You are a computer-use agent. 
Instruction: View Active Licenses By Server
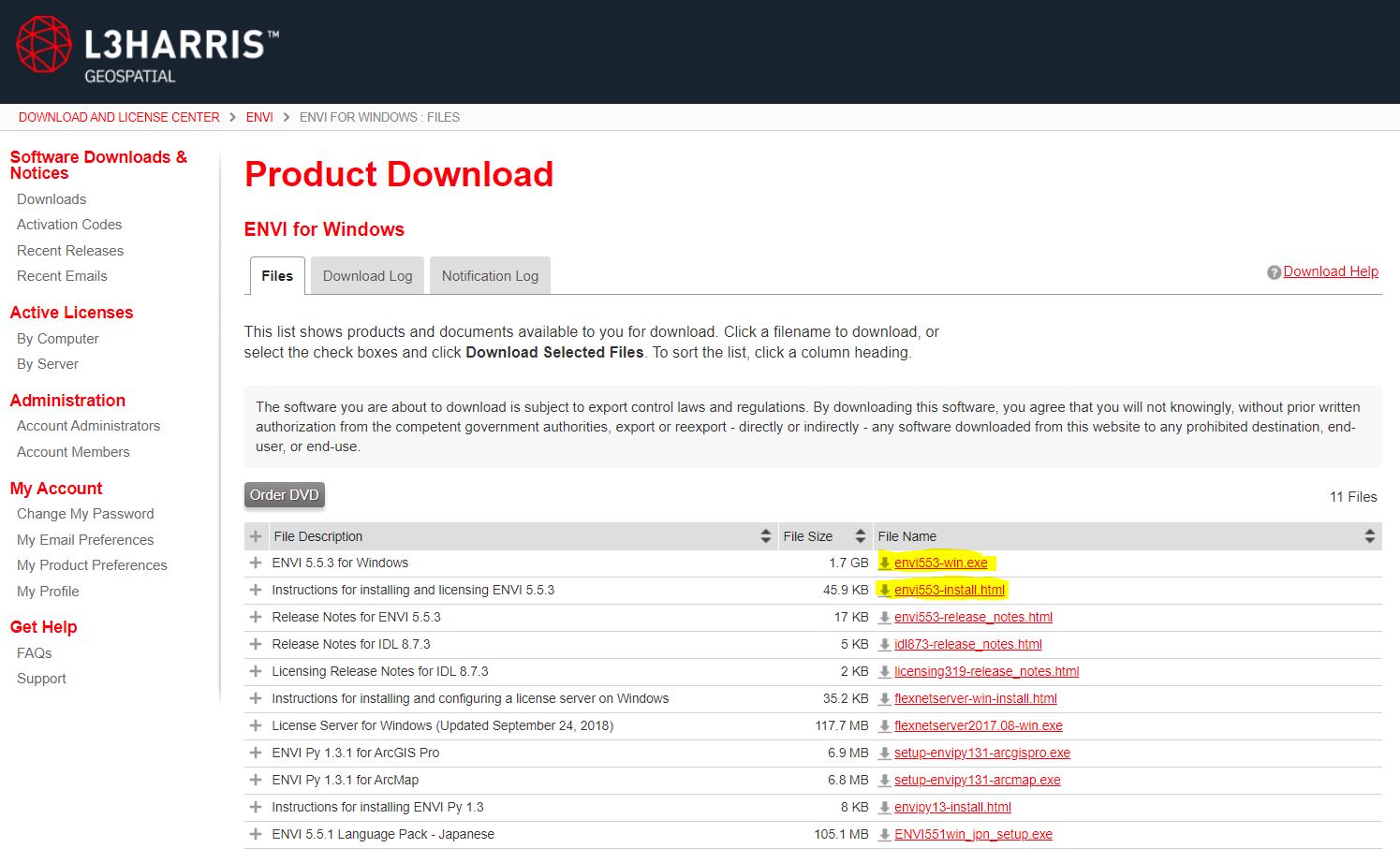[48, 364]
